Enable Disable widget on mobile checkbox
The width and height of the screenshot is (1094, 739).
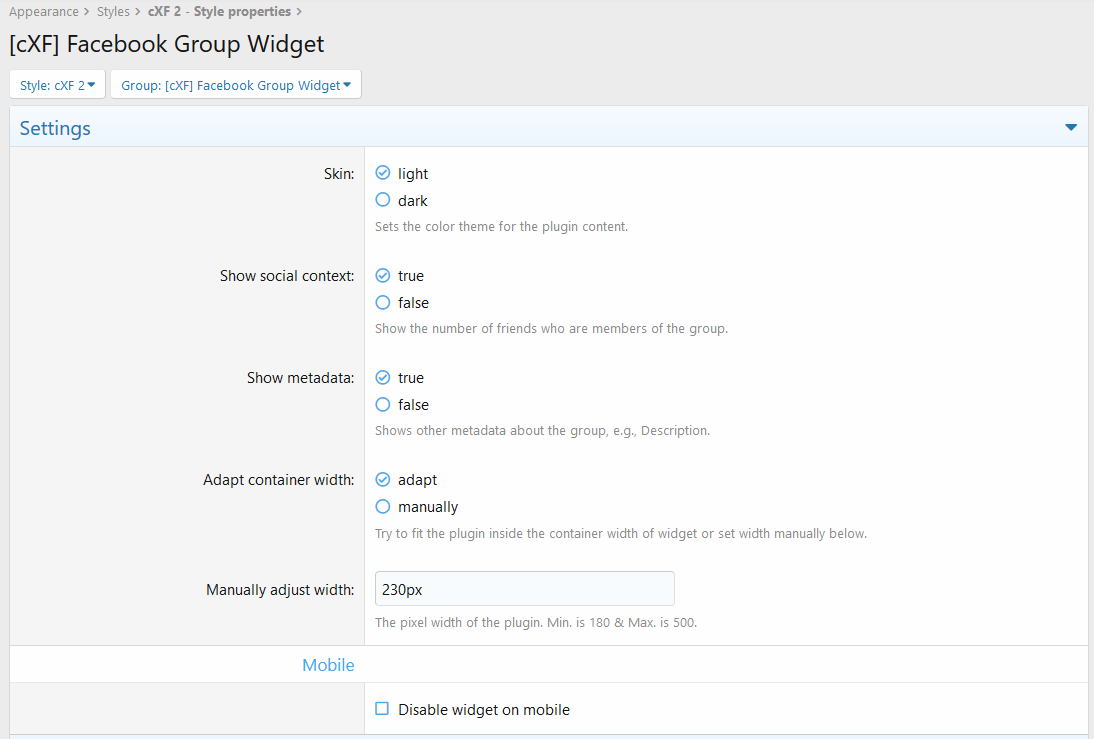(382, 709)
